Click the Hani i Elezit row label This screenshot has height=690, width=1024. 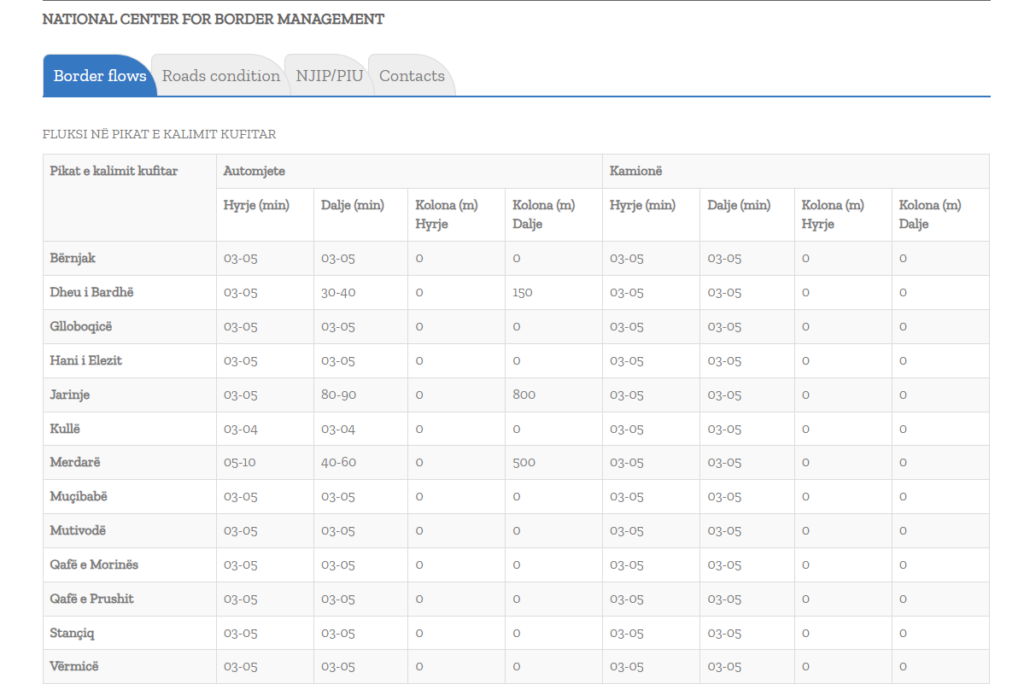[x=86, y=360]
